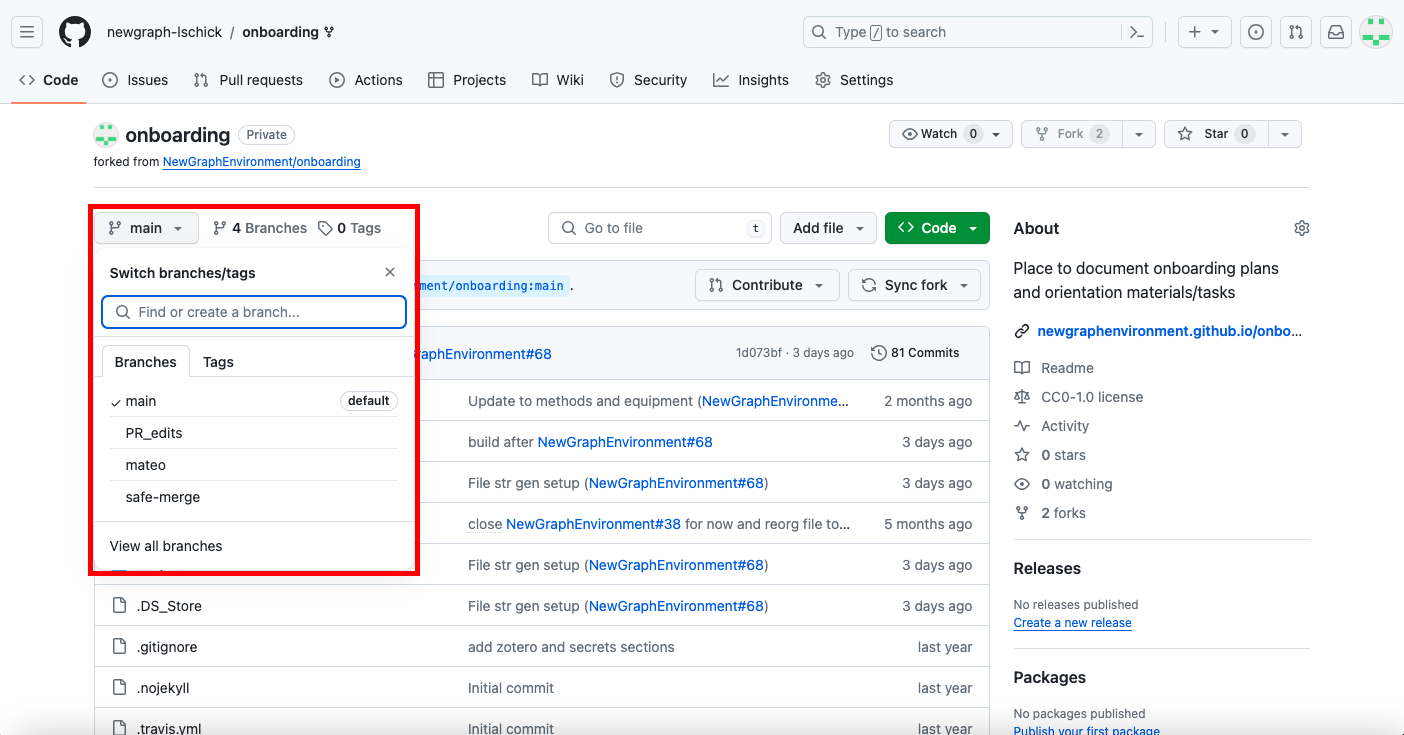Screen dimensions: 1404x735
Task: Open the create new plus menu
Action: click(x=1203, y=32)
